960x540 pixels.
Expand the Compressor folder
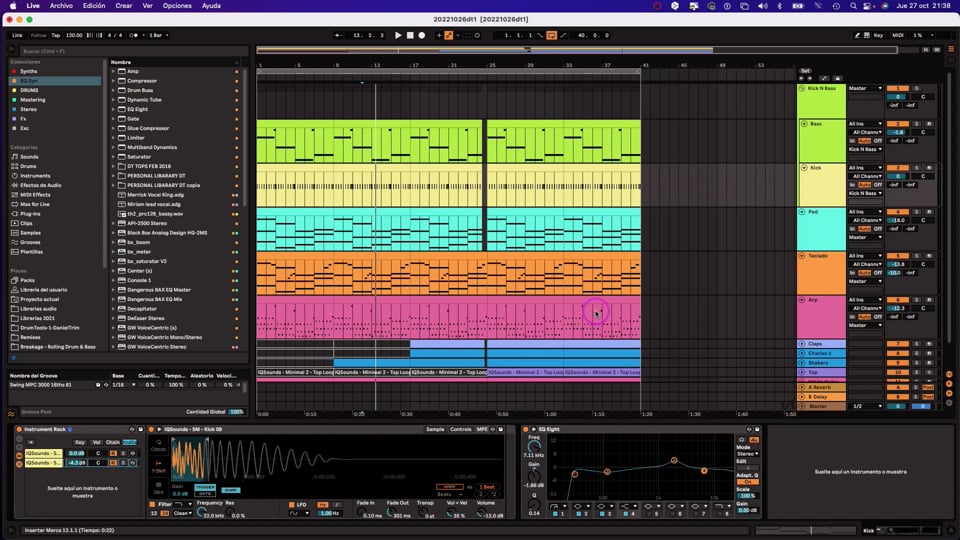[113, 81]
